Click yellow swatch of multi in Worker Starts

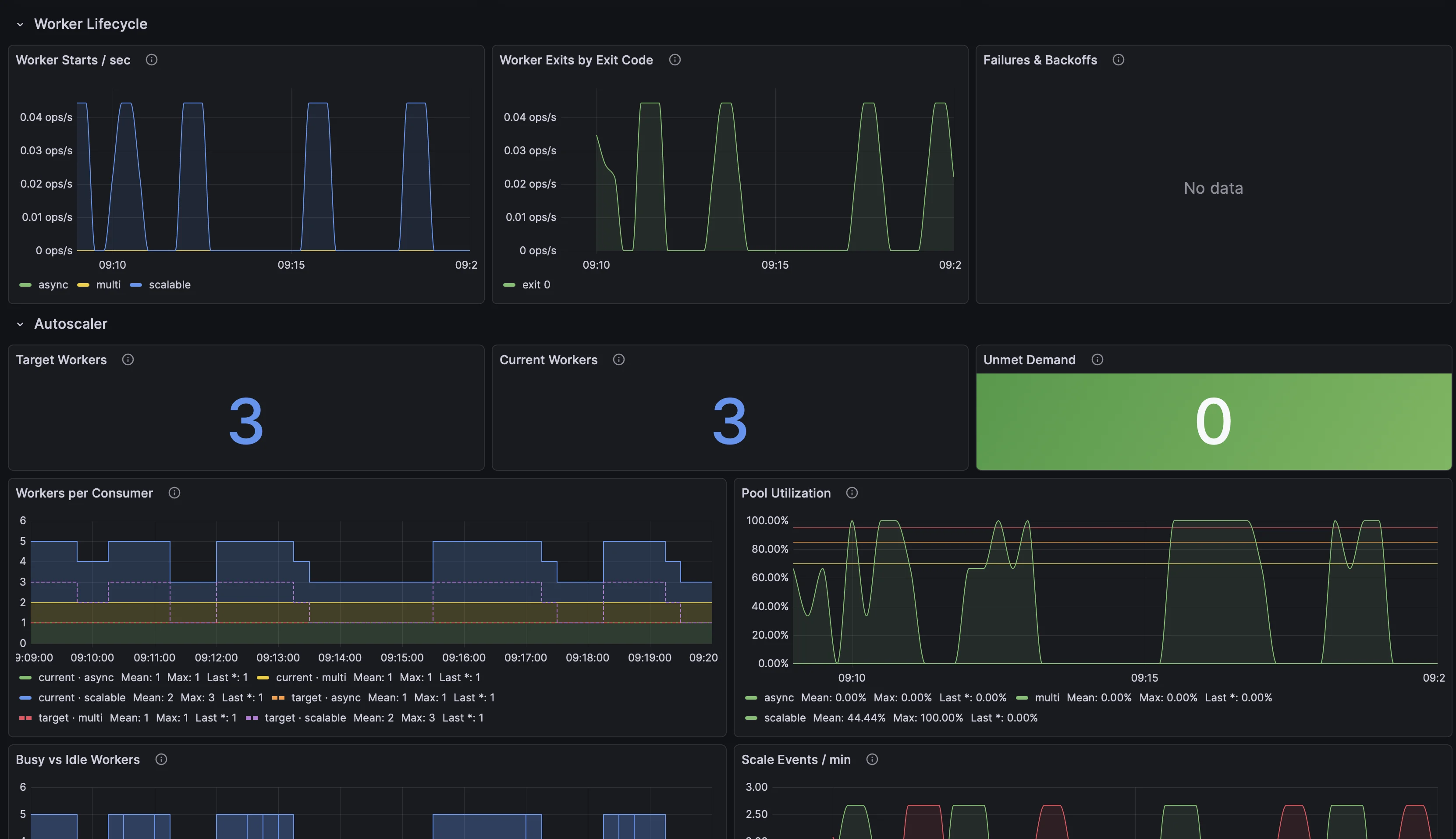pos(83,284)
